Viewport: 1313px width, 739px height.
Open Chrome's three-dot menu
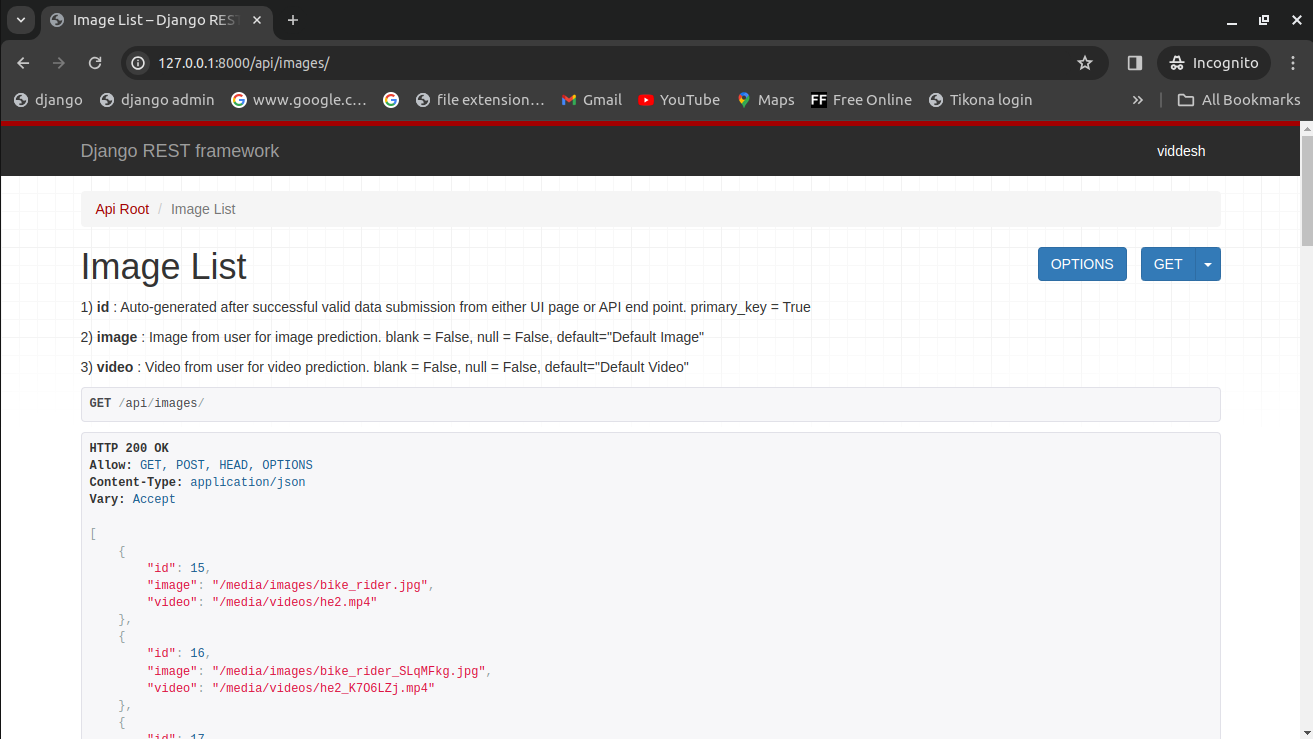point(1293,63)
